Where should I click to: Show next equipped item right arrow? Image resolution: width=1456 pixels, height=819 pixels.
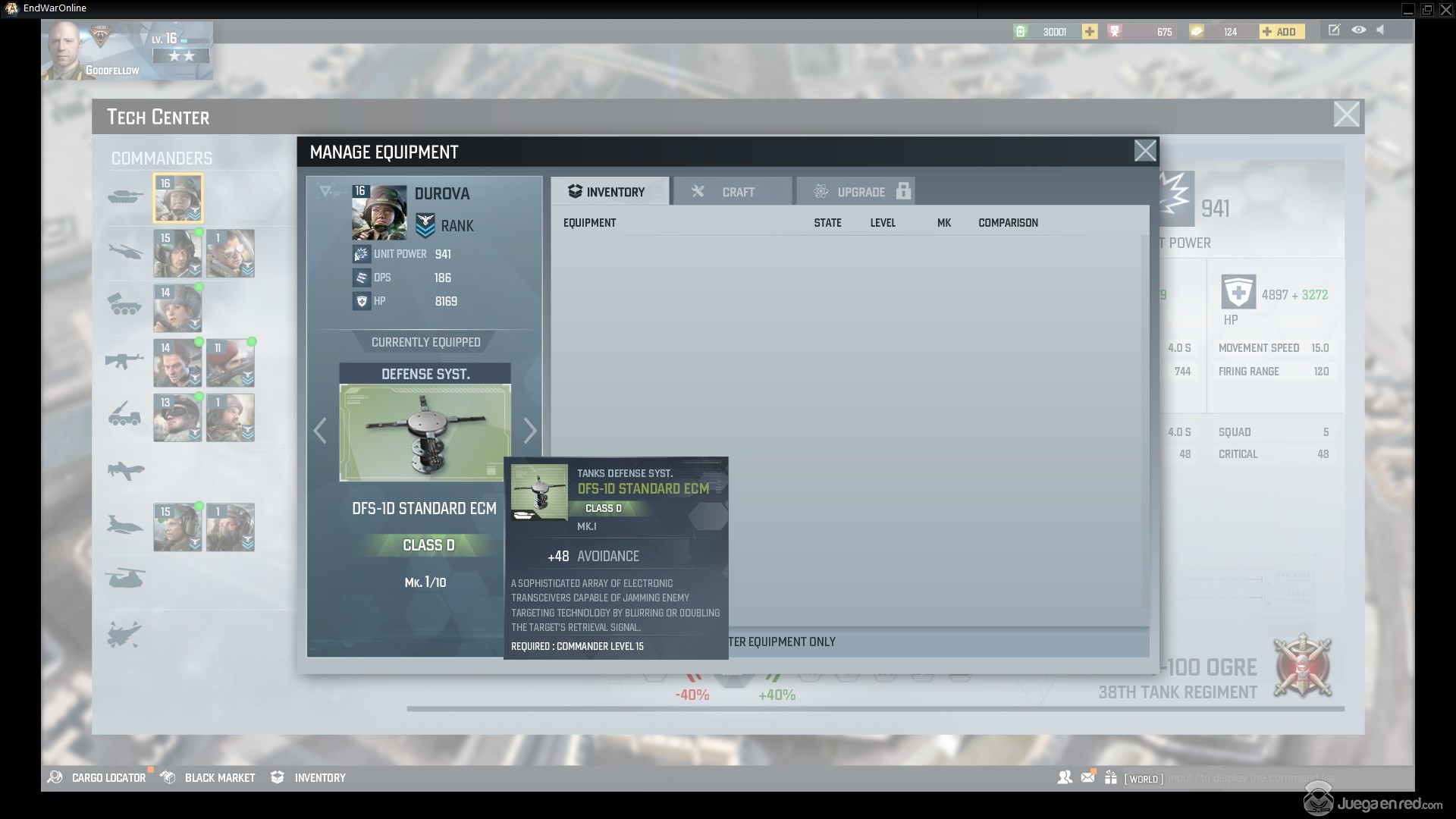pos(530,431)
